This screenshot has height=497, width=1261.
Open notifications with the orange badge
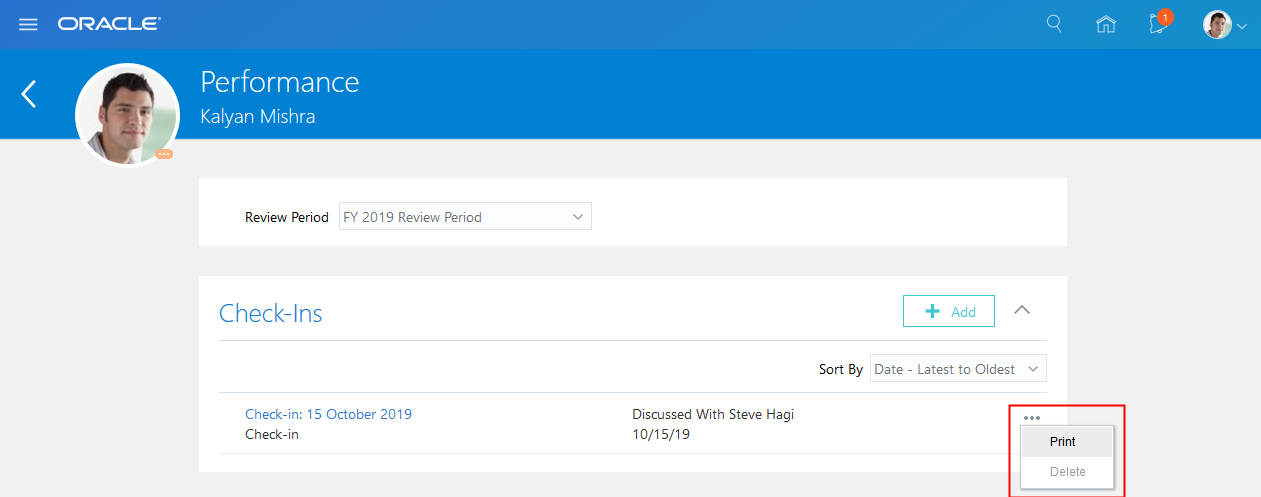coord(1159,25)
